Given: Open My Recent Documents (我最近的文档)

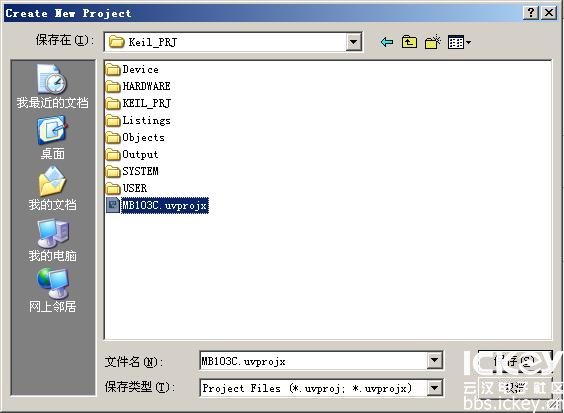Looking at the screenshot, I should [x=53, y=86].
